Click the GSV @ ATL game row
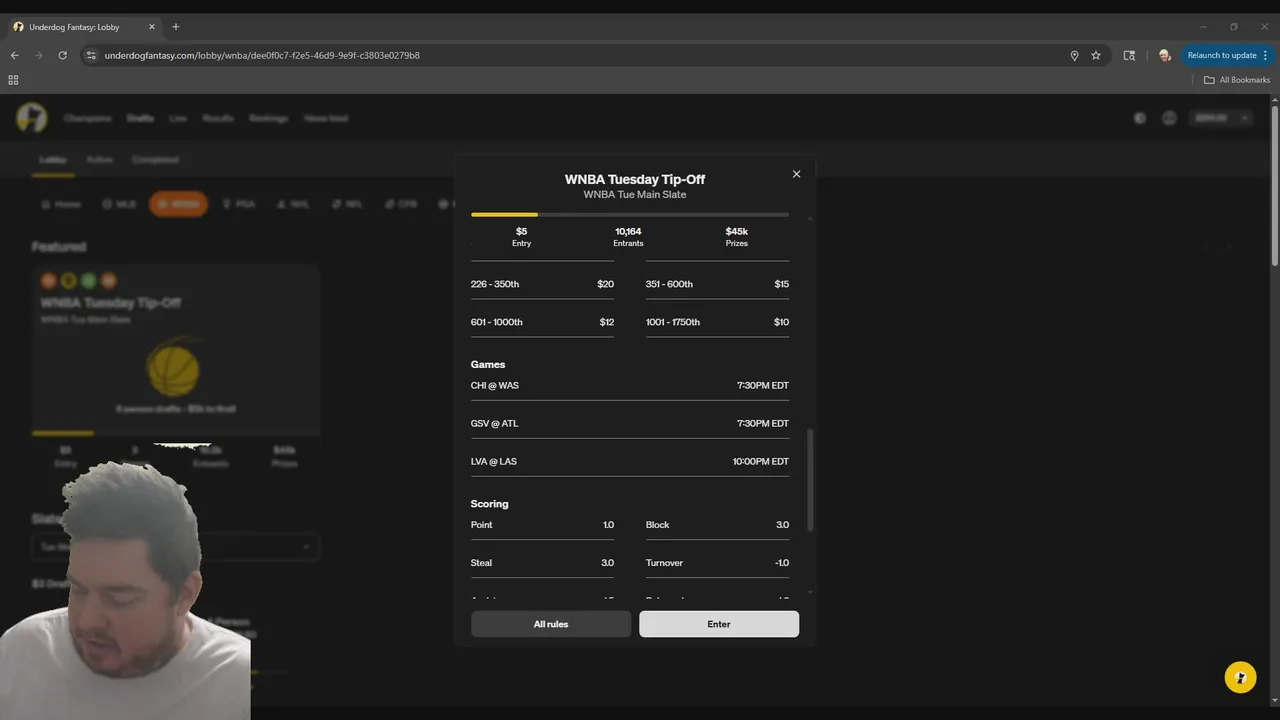This screenshot has height=720, width=1280. (x=630, y=423)
